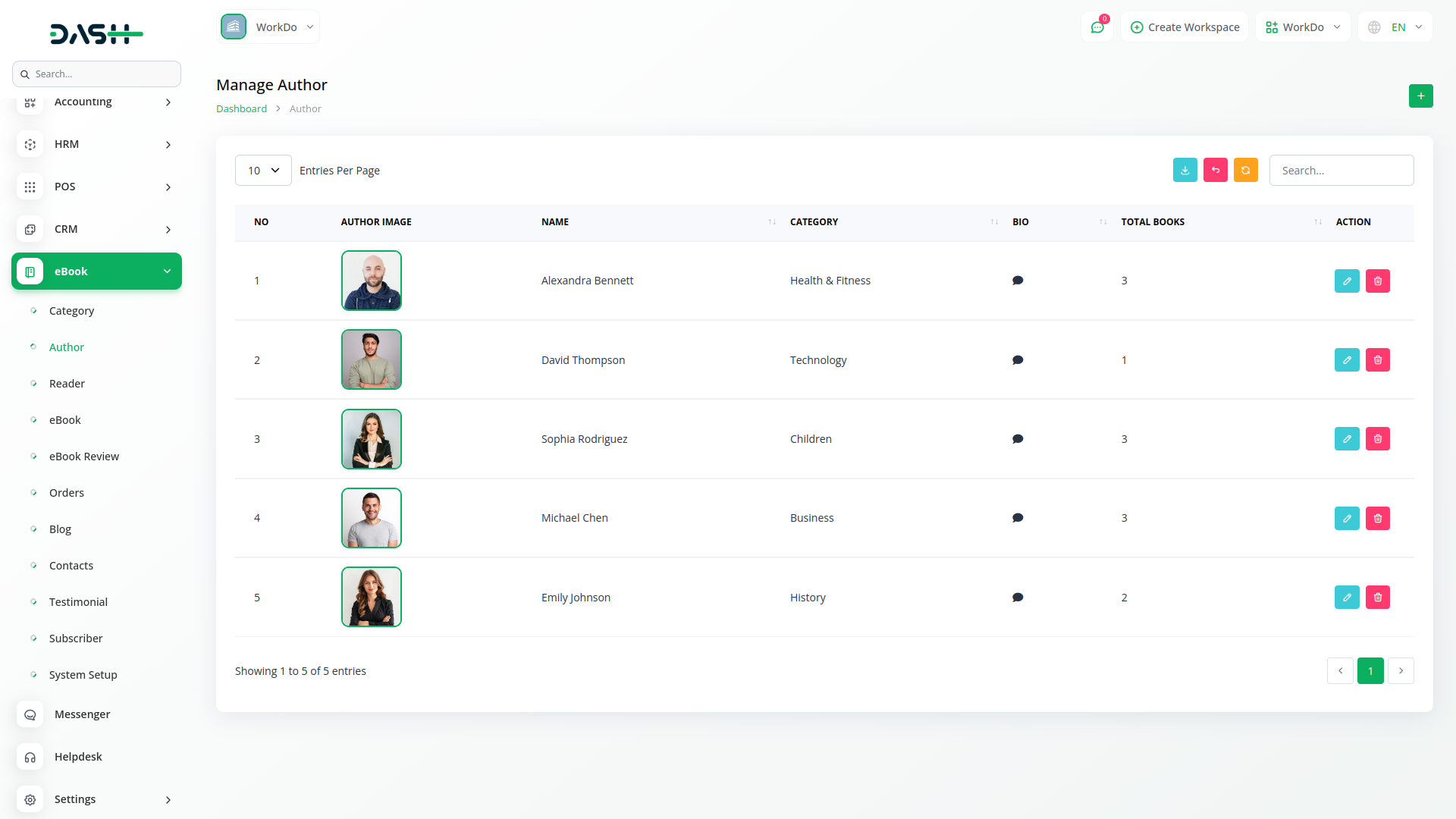This screenshot has width=1456, height=819.
Task: Open the entries per page dropdown
Action: click(x=263, y=171)
